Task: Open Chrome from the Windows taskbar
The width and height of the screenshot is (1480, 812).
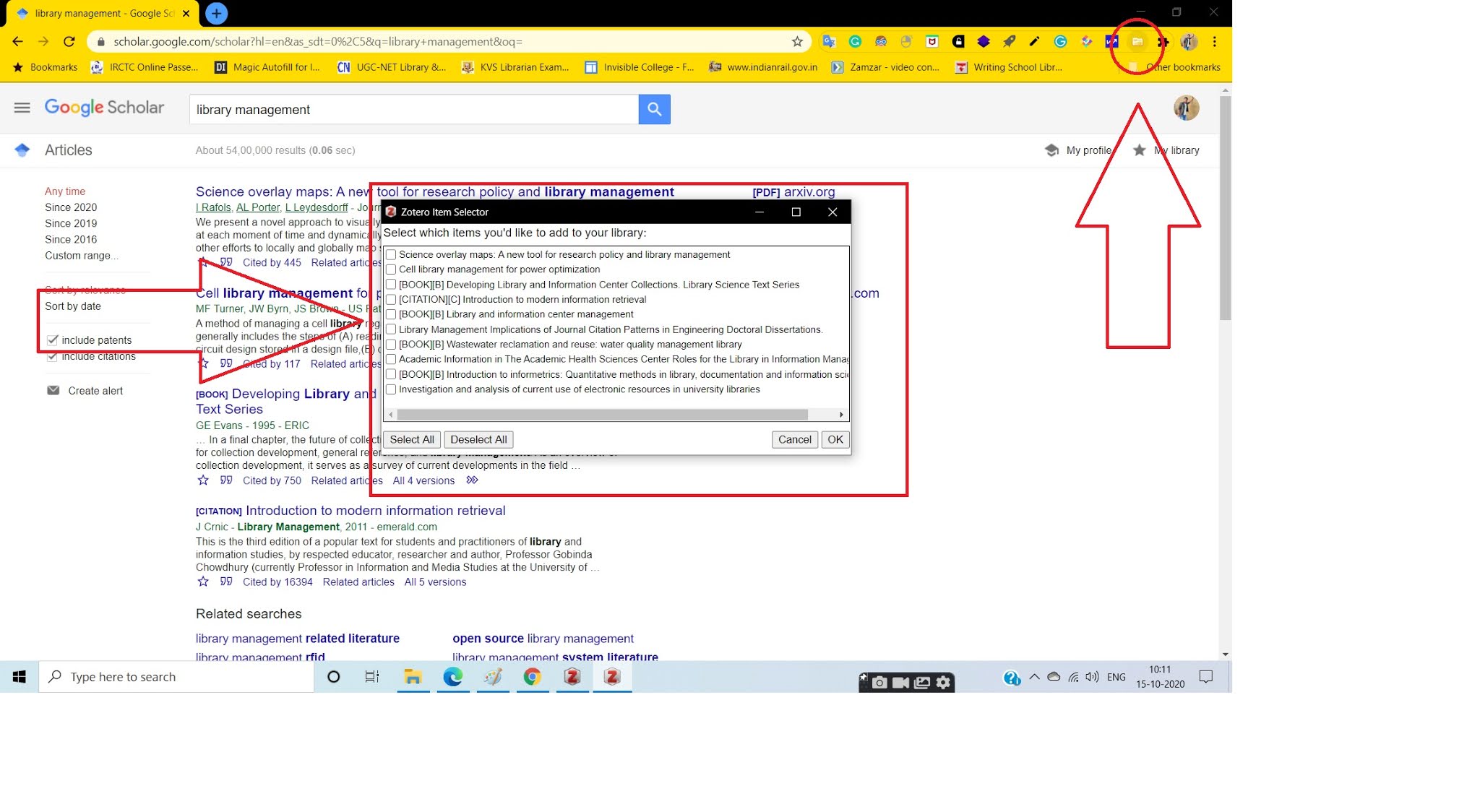Action: [533, 677]
